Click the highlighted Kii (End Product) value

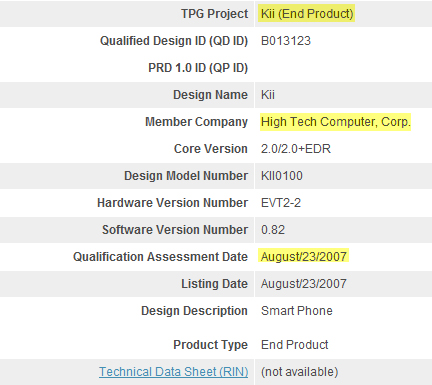(307, 14)
